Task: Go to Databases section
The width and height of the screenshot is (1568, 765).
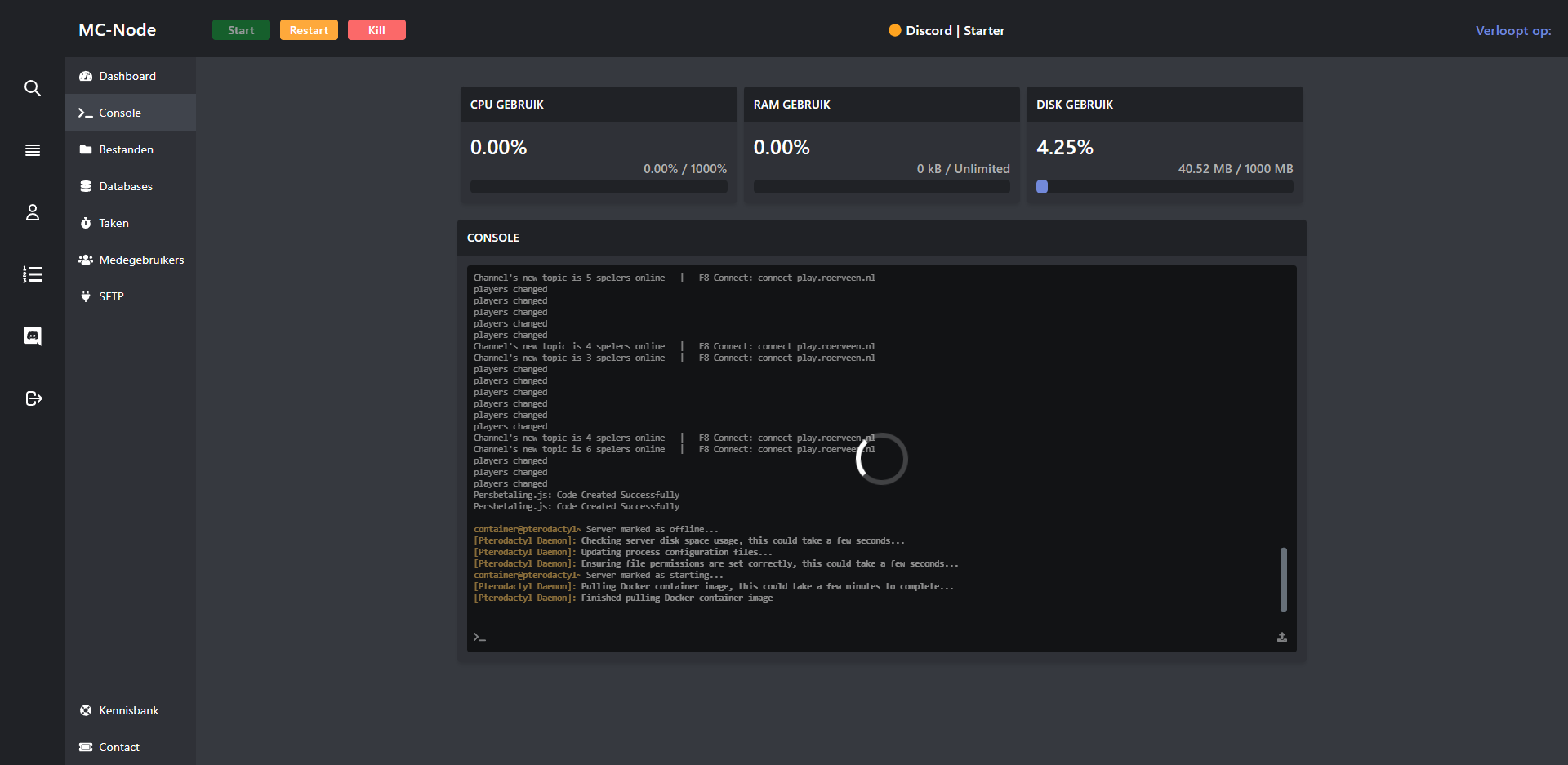Action: (x=126, y=186)
